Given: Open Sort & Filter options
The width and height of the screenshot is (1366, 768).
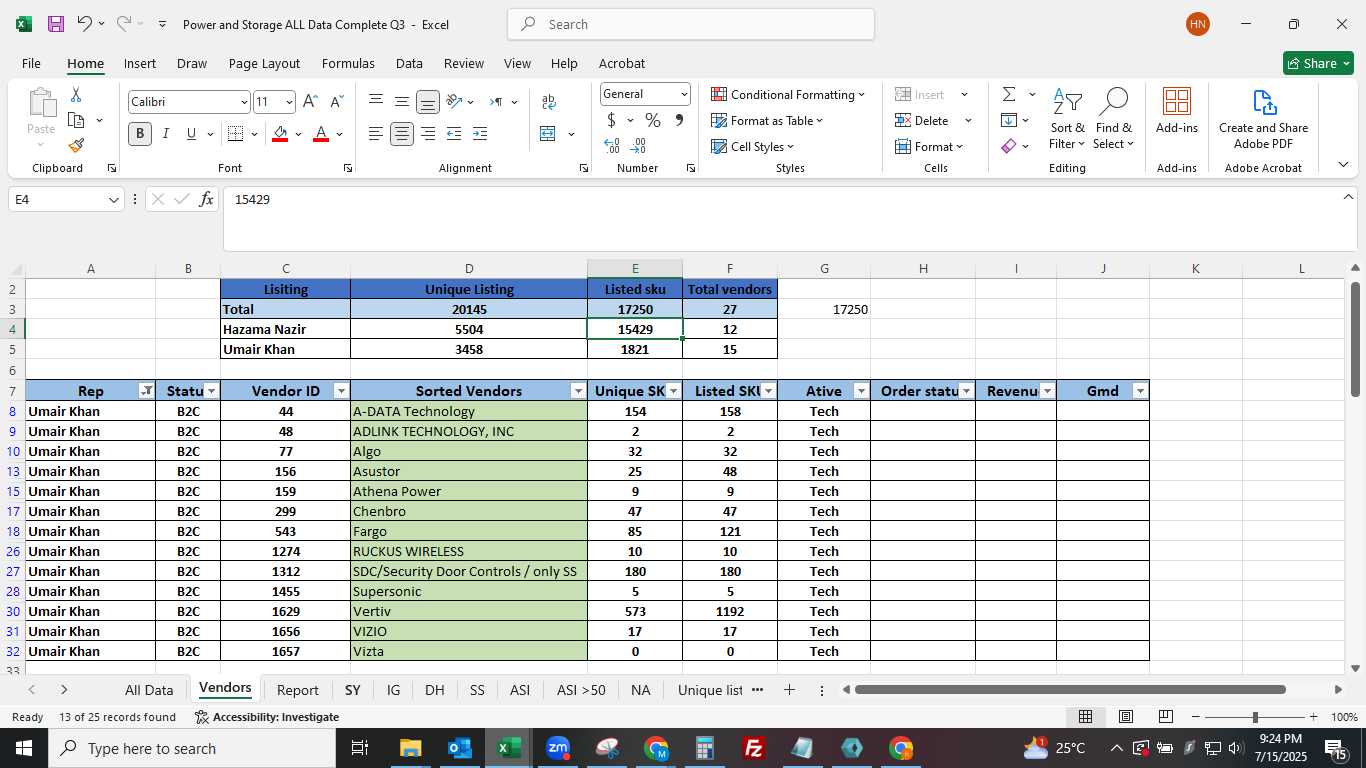Looking at the screenshot, I should pyautogui.click(x=1067, y=118).
